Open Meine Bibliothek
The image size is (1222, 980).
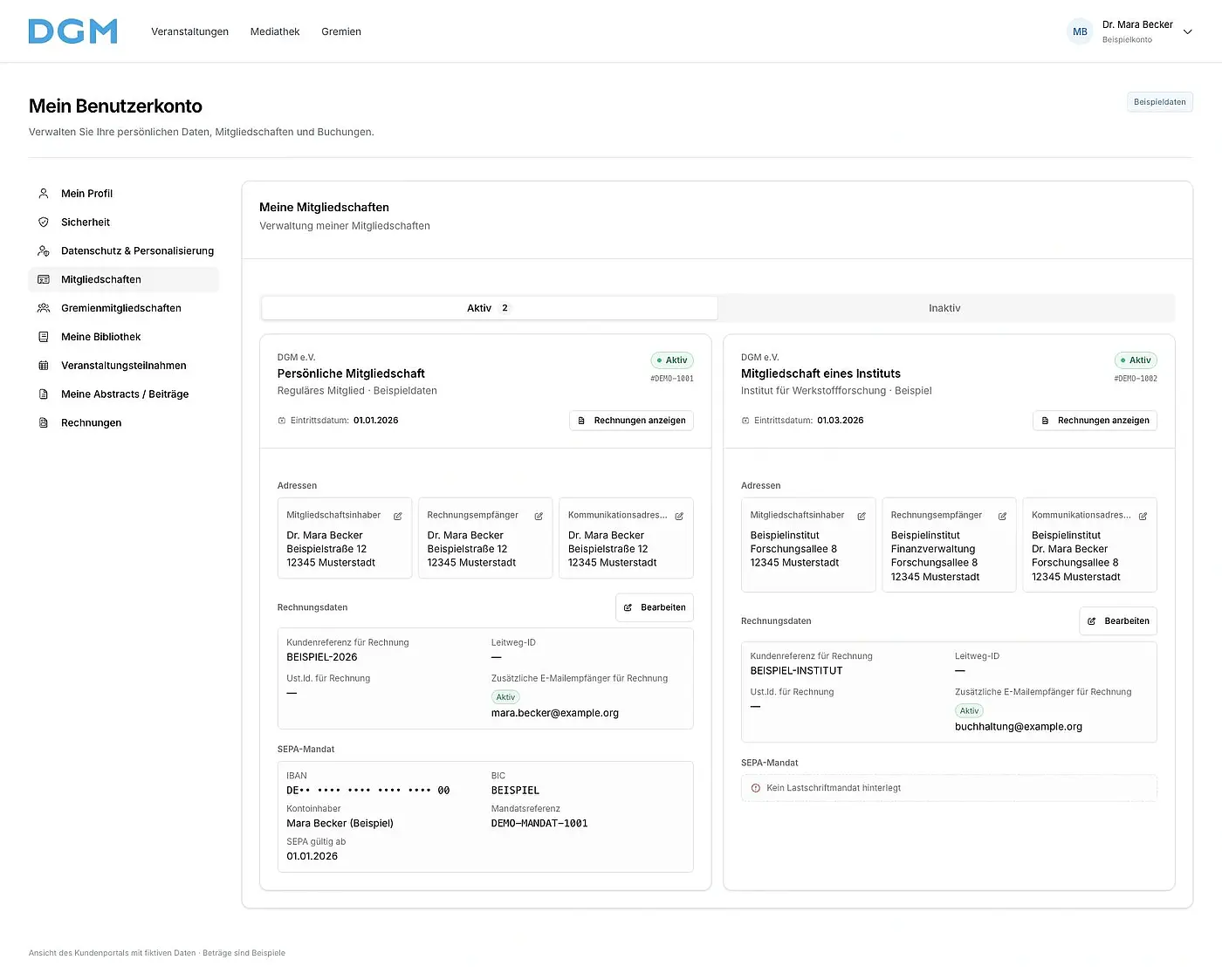[x=124, y=337]
